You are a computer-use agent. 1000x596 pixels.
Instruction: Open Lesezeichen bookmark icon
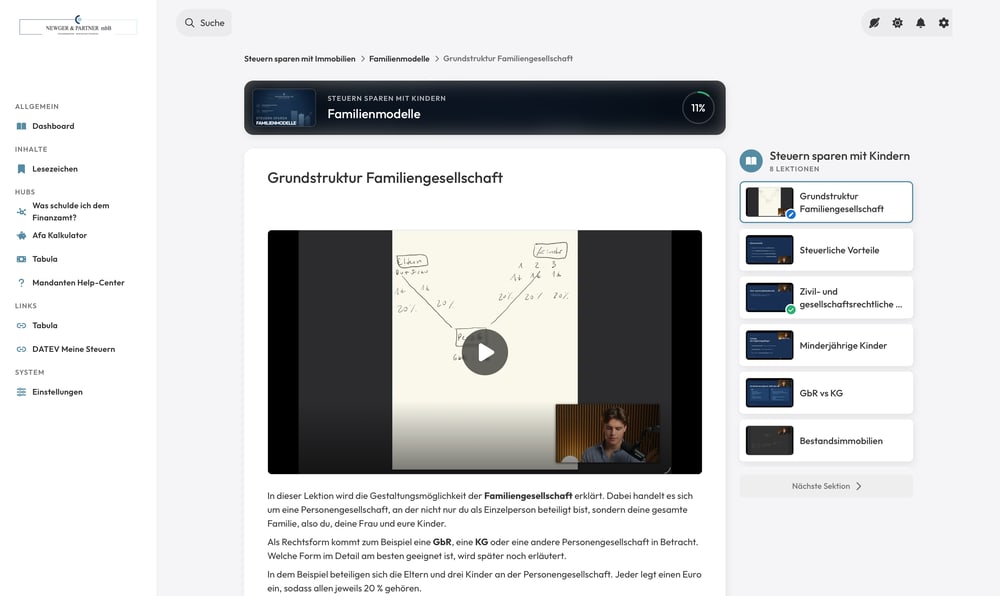21,169
